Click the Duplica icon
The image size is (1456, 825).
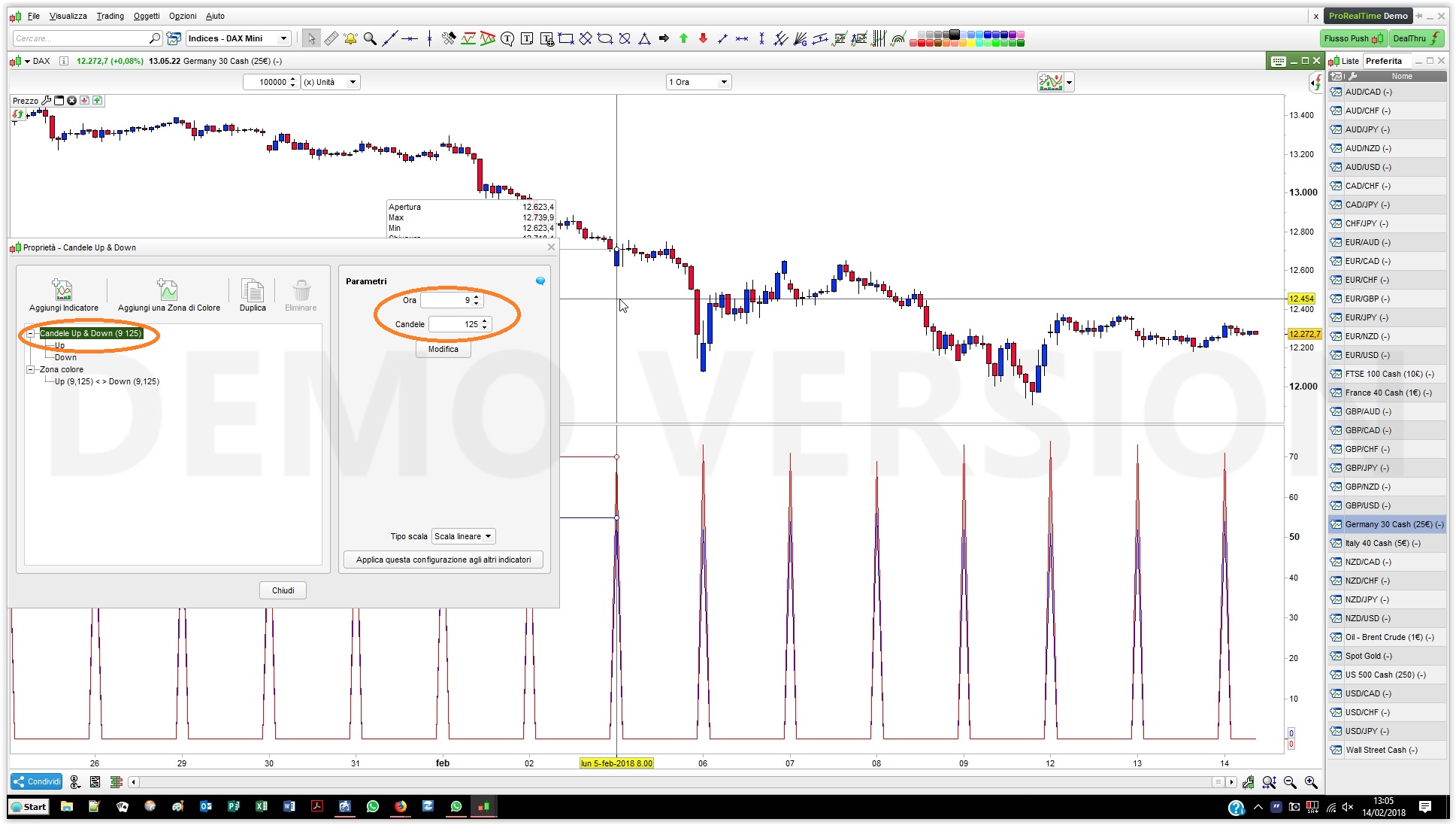click(x=253, y=290)
